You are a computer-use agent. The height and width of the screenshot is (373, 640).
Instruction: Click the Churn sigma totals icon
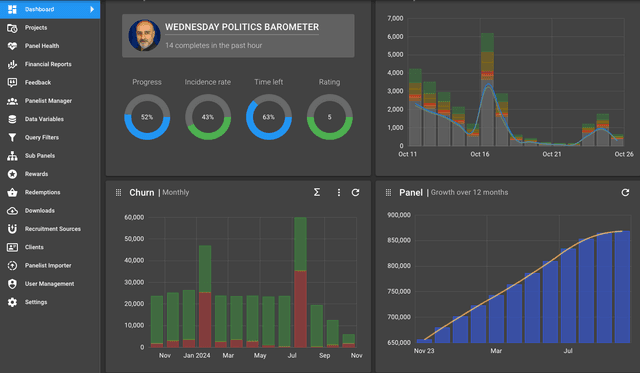pos(317,192)
